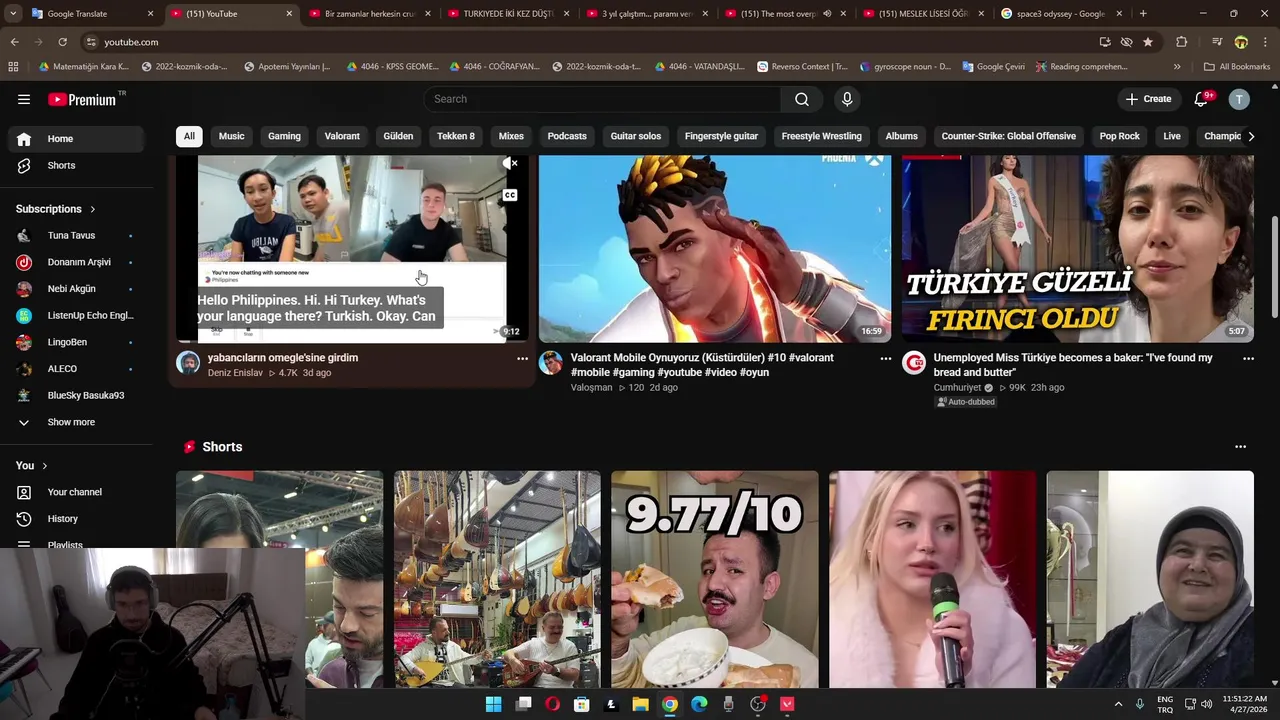Open more options for Miss Türkiye video

pyautogui.click(x=1248, y=358)
